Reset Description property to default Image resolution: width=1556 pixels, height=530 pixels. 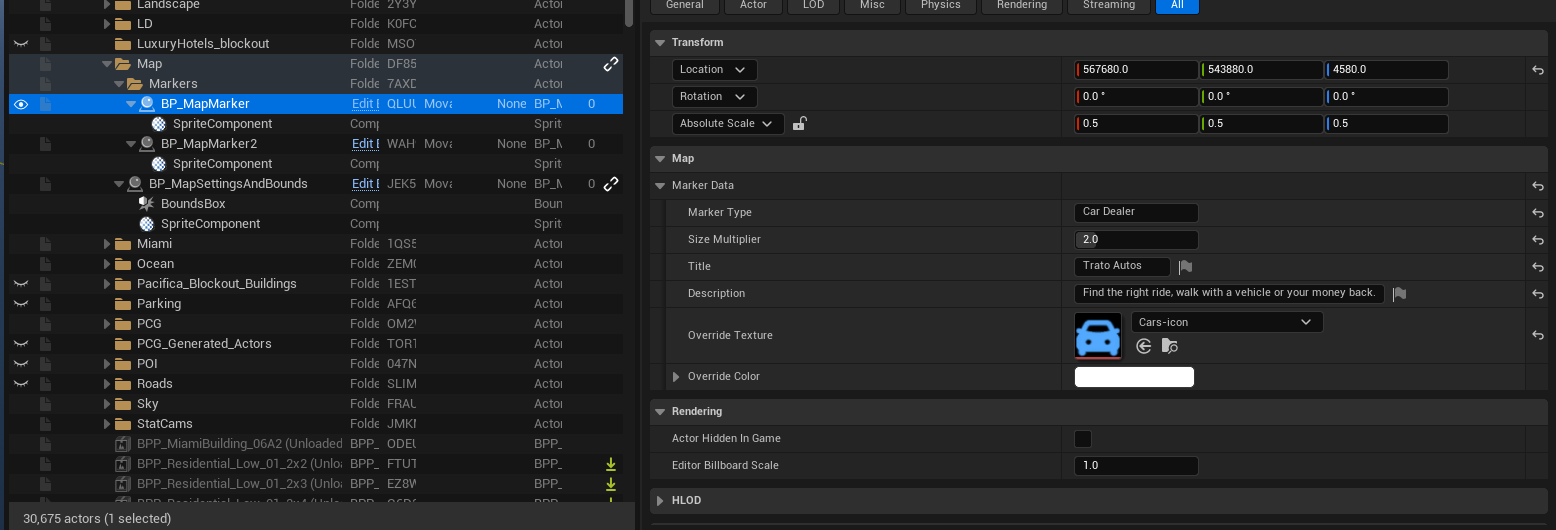point(1538,294)
